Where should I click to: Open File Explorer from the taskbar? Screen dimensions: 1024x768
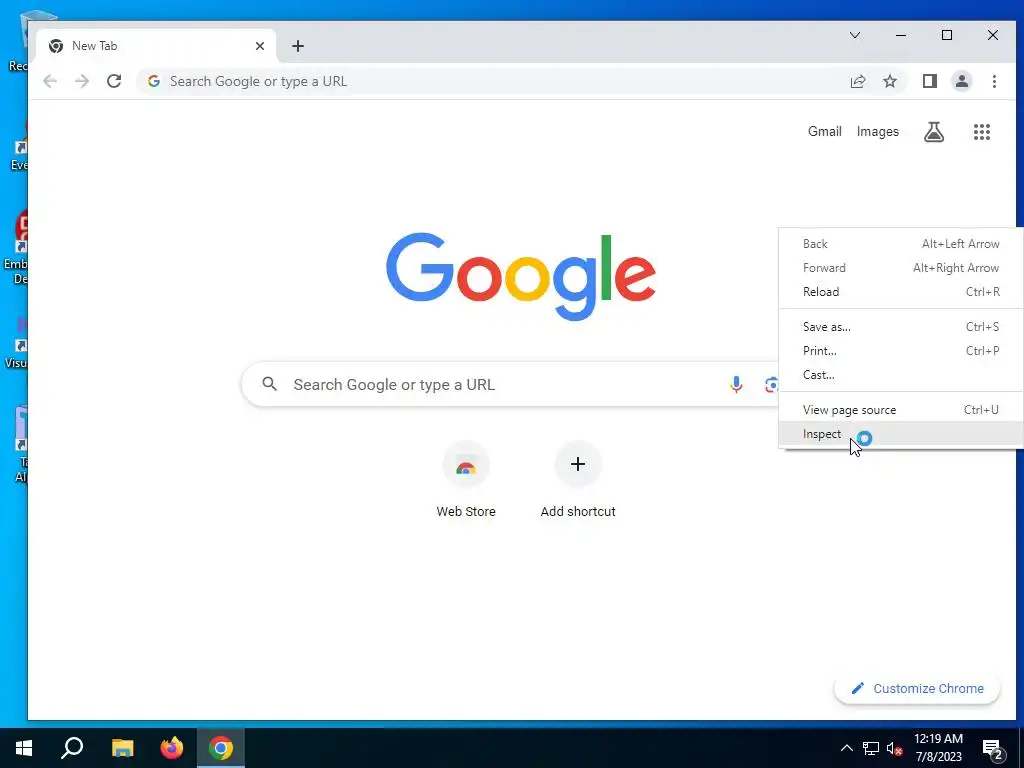[x=122, y=748]
